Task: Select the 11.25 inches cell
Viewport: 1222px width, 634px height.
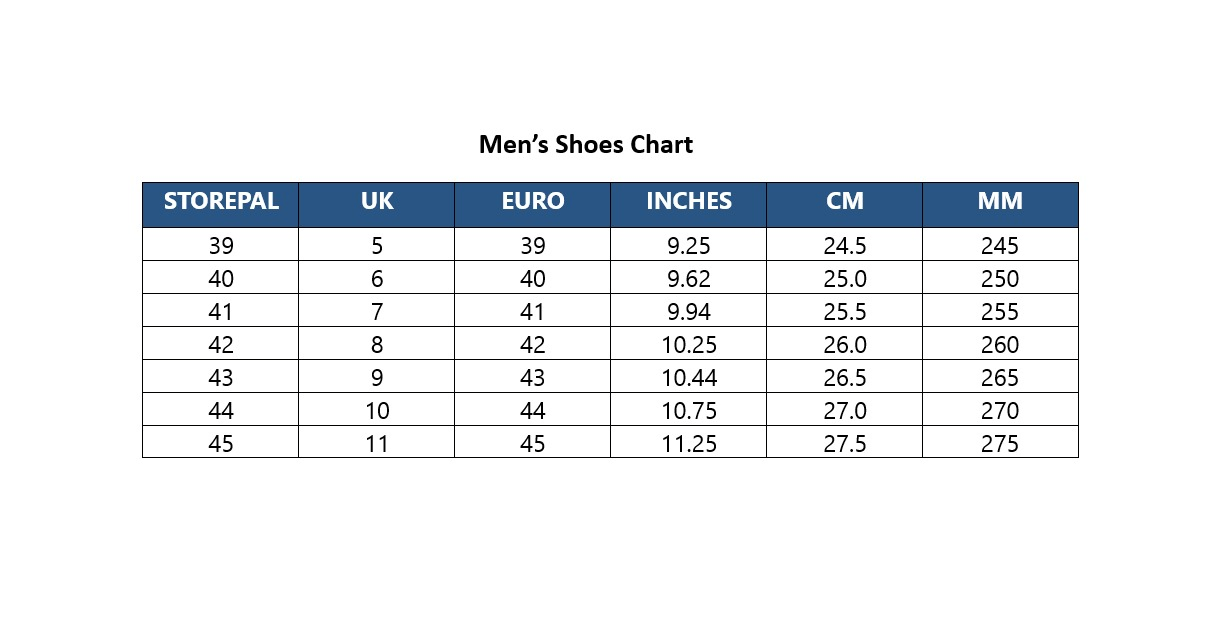Action: pyautogui.click(x=689, y=443)
